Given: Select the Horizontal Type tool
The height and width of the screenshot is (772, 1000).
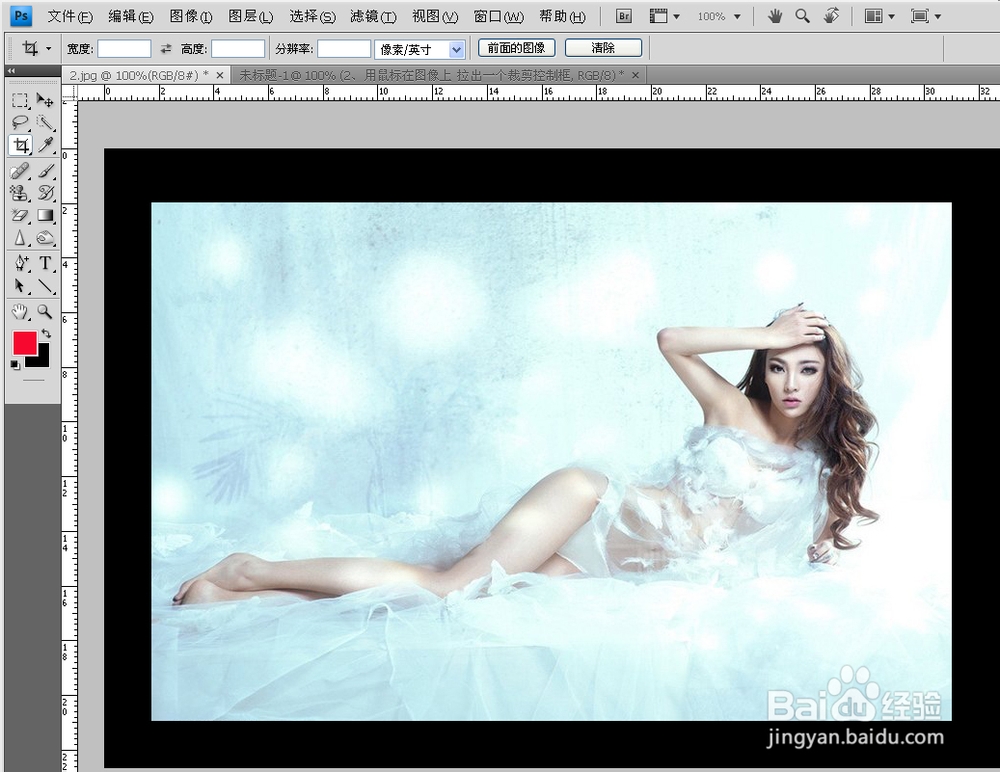Looking at the screenshot, I should click(45, 263).
